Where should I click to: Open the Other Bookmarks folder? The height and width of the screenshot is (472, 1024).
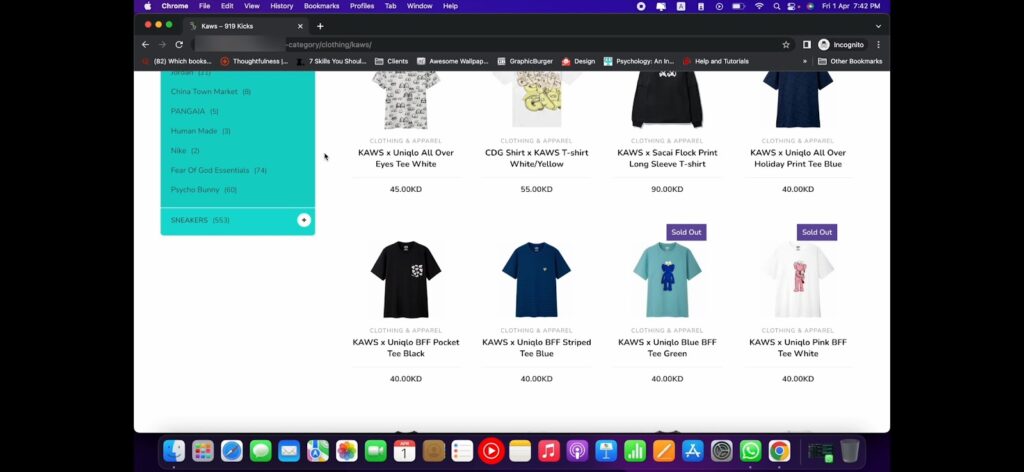(x=850, y=61)
